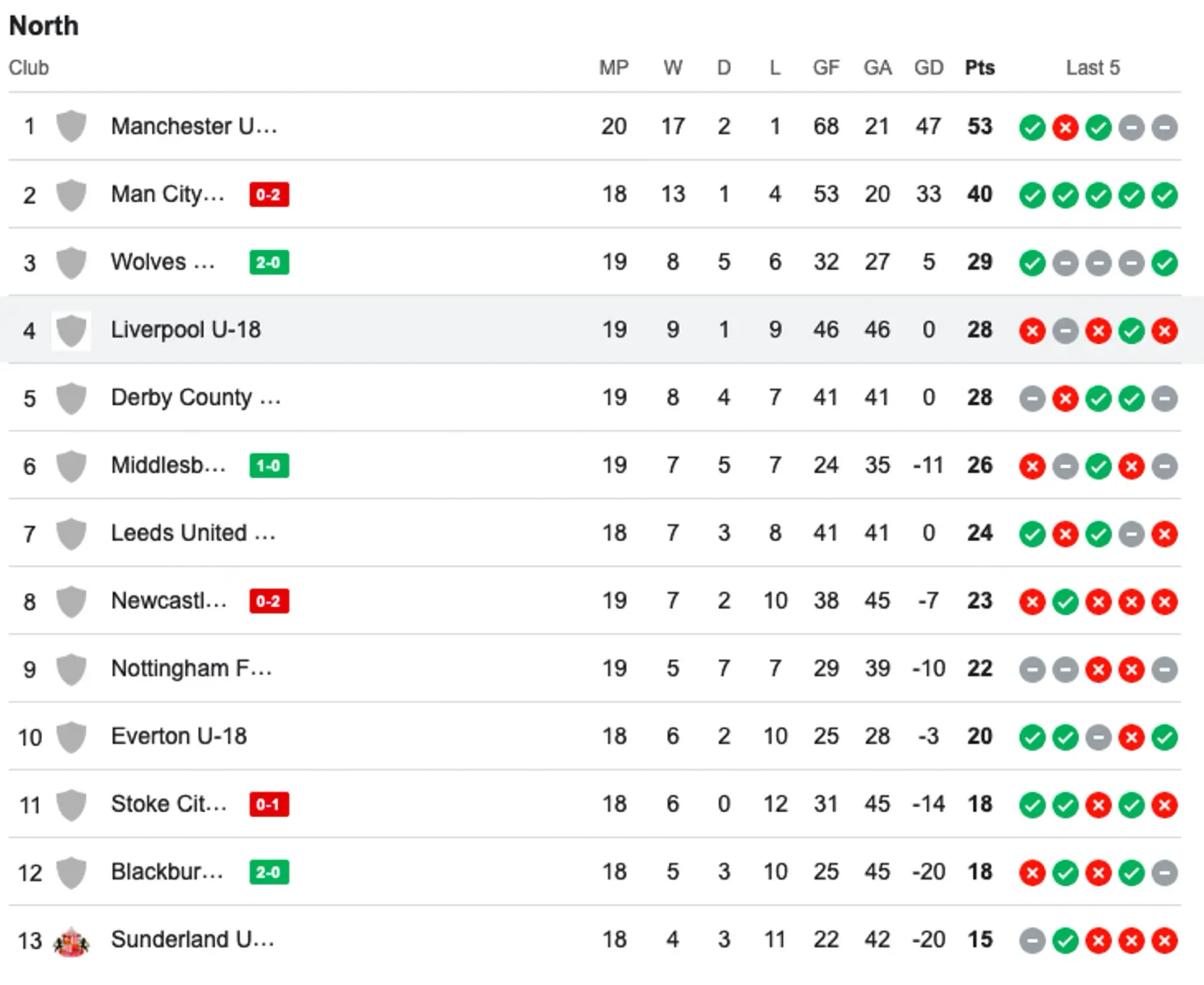Open Leeds United team page
This screenshot has width=1204, height=985.
pyautogui.click(x=193, y=533)
